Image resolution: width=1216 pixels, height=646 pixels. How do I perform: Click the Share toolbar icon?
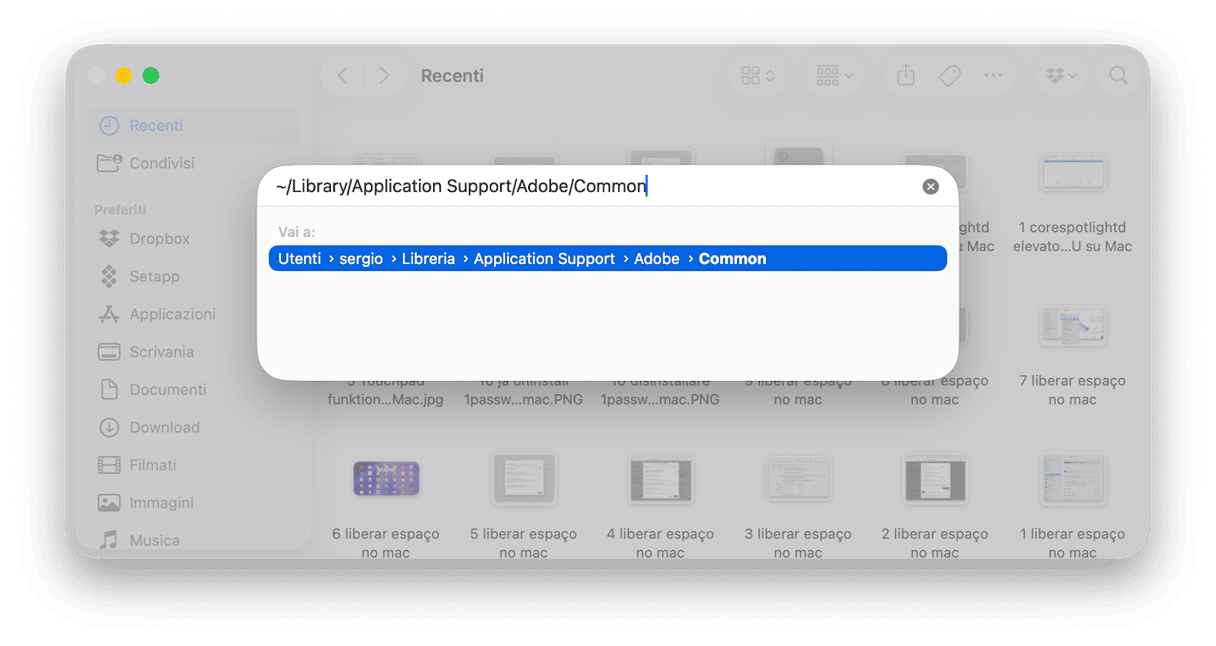pos(906,76)
